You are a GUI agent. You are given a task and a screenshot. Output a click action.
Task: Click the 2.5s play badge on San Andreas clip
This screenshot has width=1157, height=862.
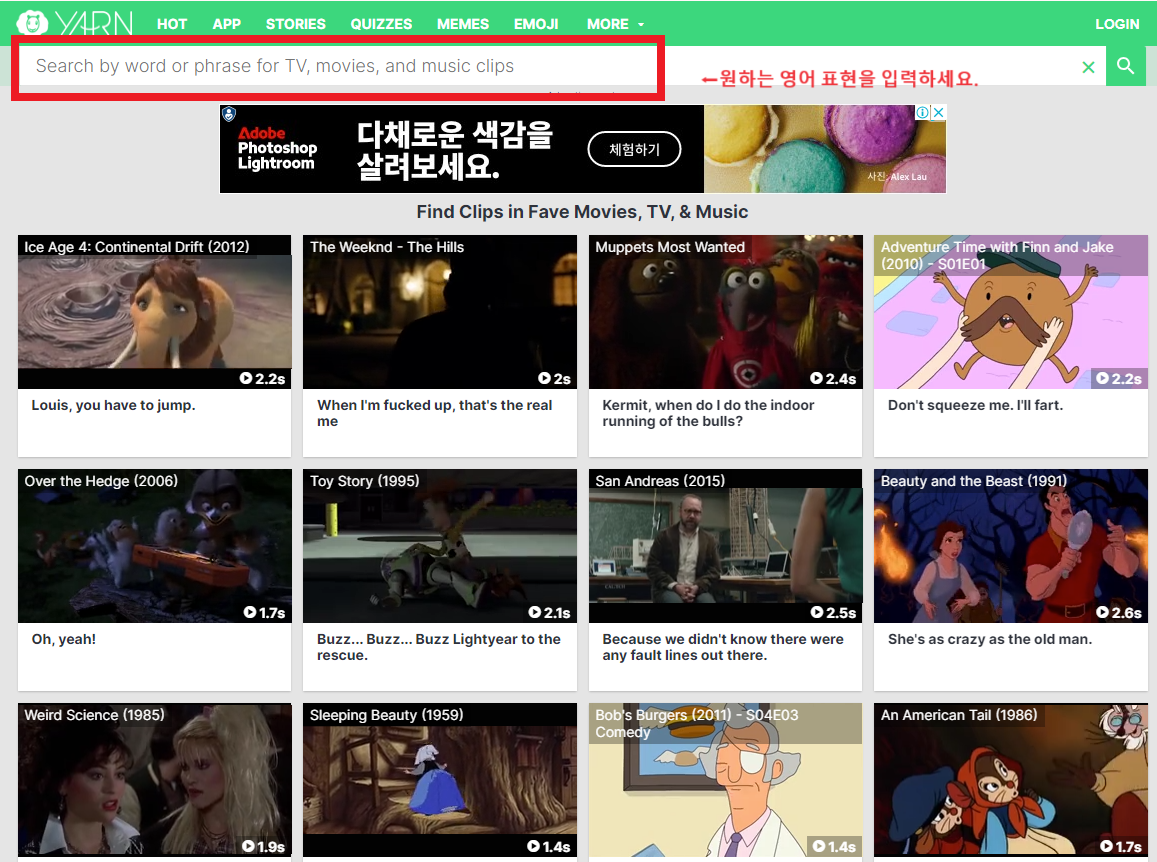(x=833, y=613)
